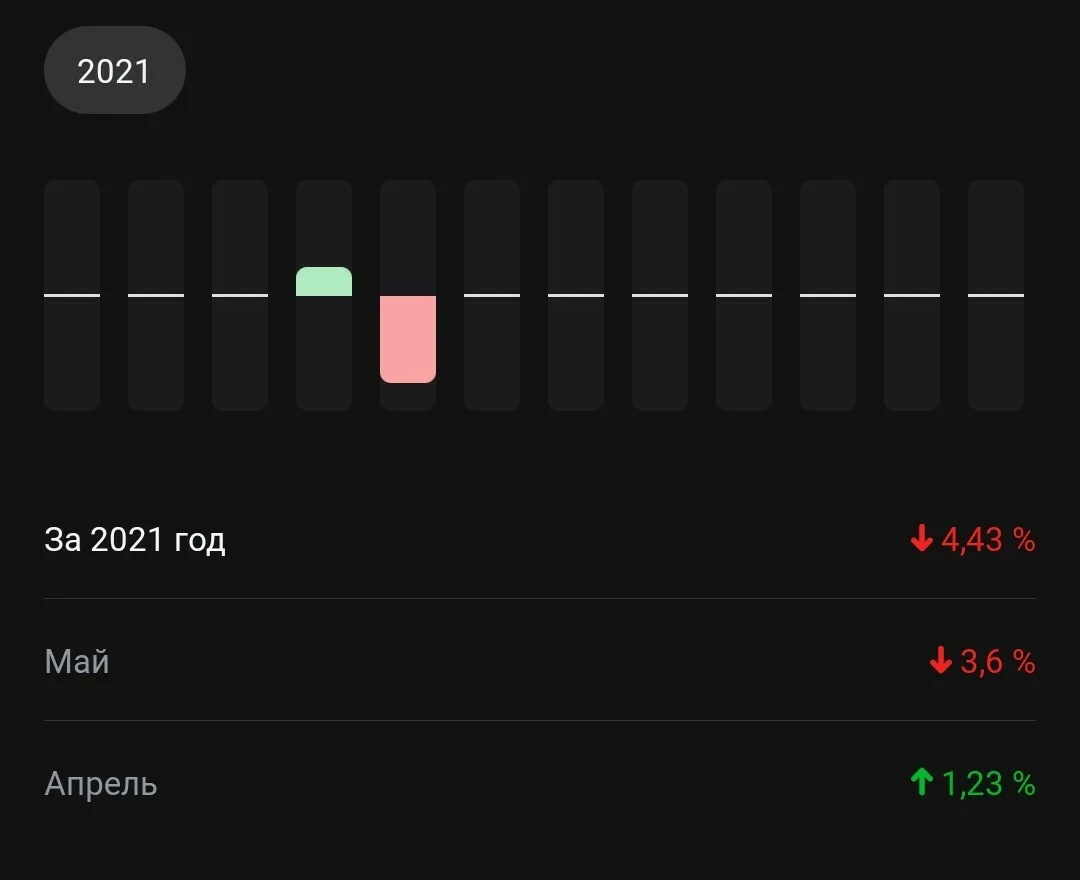Open the 'Апрель' monthly result row
This screenshot has width=1080, height=880.
(540, 784)
